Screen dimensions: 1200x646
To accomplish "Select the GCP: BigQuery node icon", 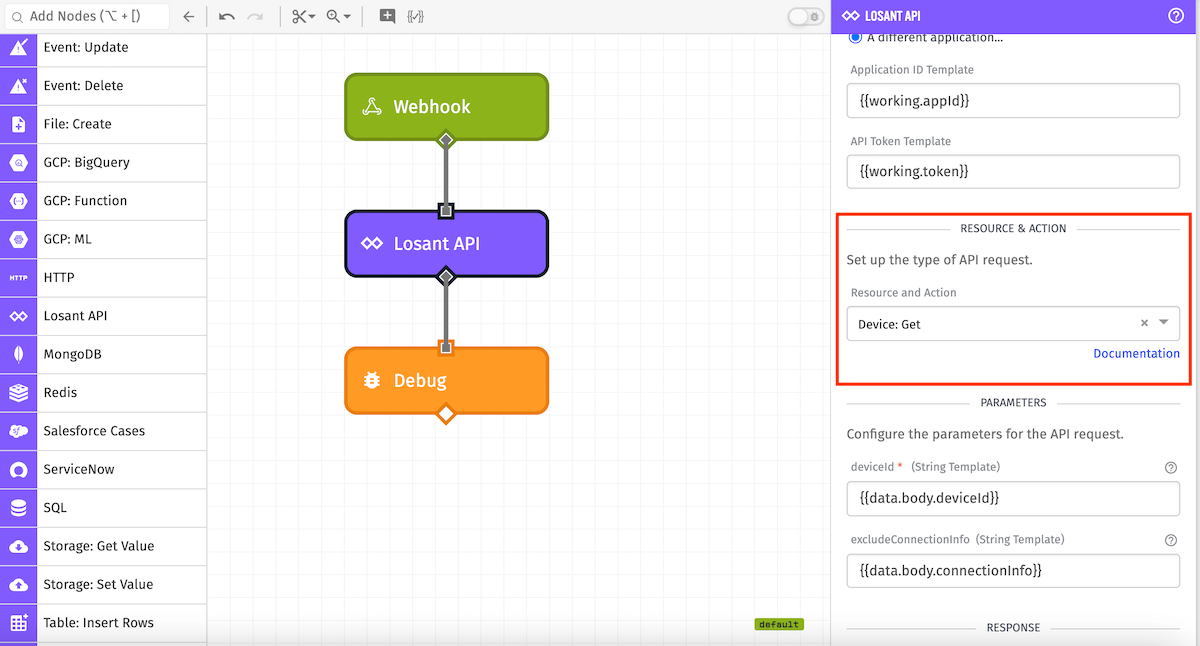I will coord(18,162).
